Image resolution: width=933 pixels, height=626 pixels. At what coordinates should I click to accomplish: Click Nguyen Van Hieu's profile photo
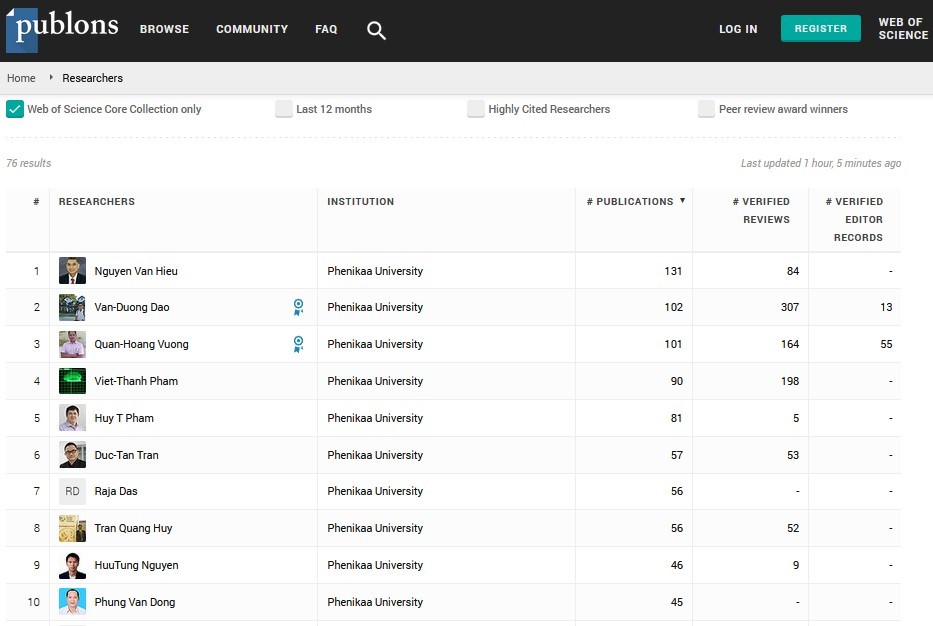(72, 271)
